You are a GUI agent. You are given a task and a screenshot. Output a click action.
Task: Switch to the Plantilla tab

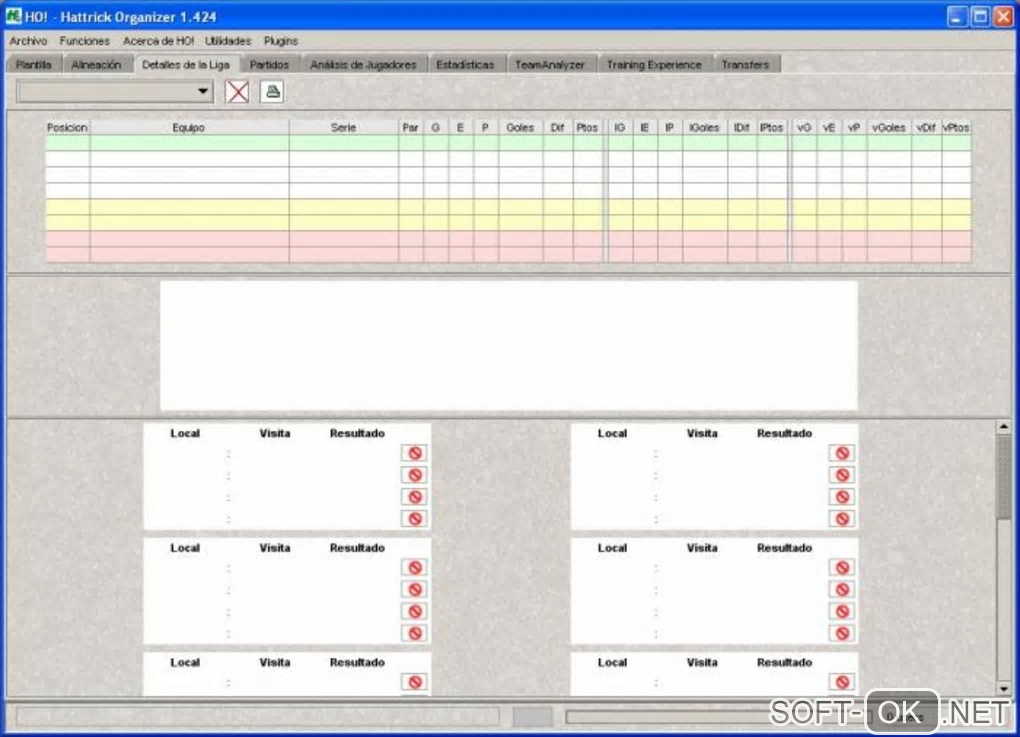33,64
